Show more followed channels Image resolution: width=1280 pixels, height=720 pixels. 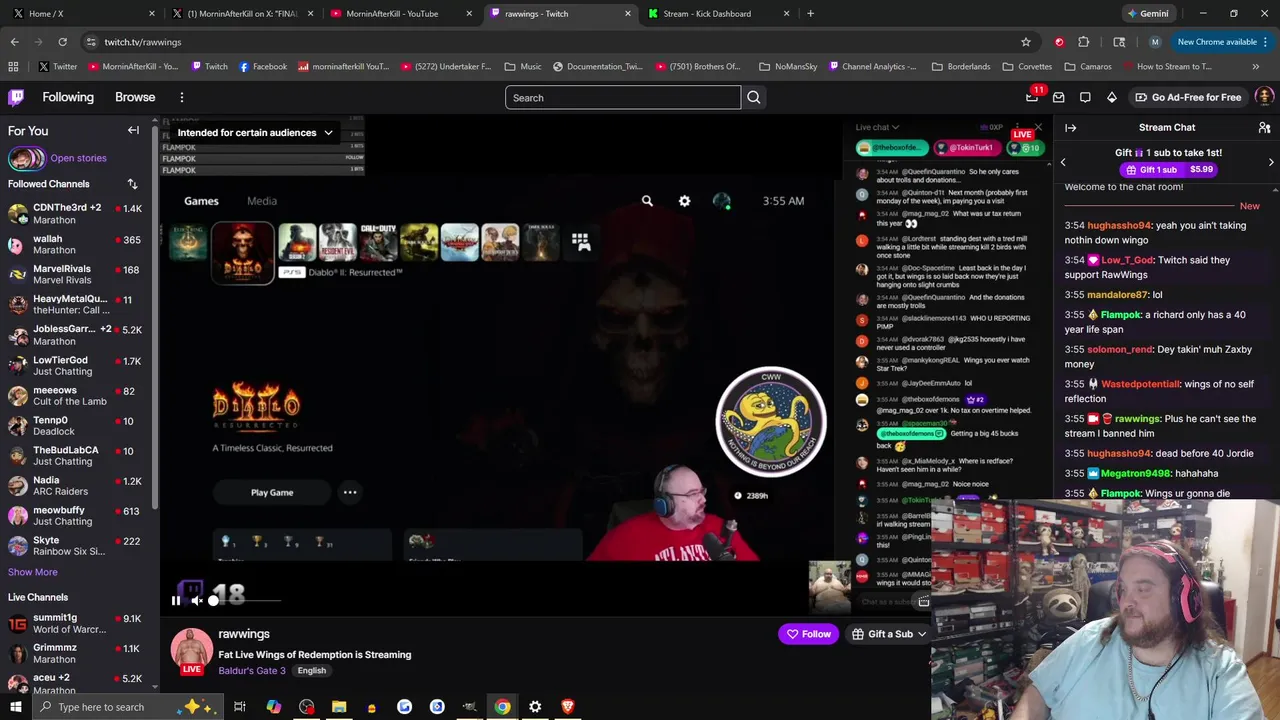33,572
